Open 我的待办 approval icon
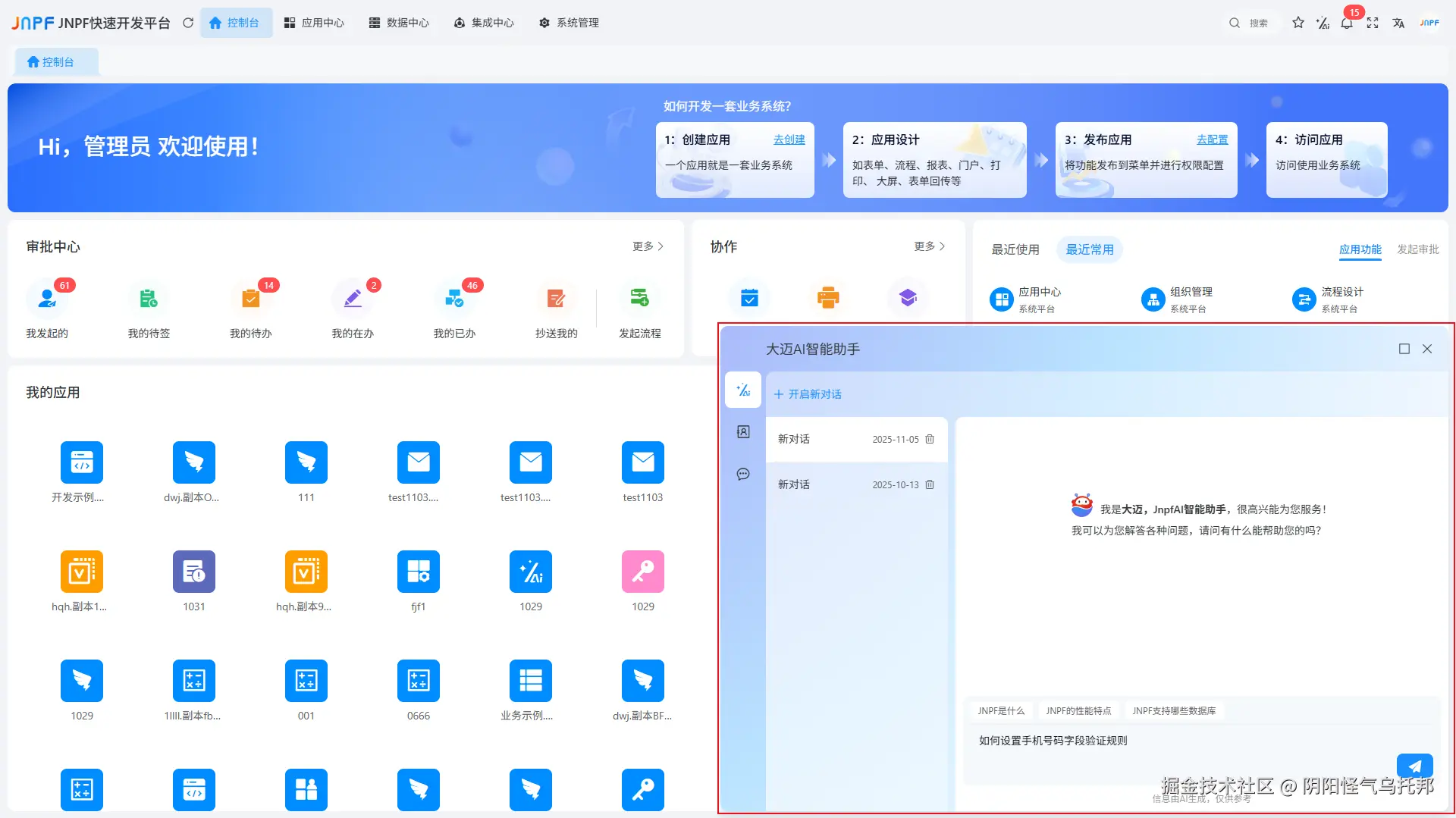 251,298
